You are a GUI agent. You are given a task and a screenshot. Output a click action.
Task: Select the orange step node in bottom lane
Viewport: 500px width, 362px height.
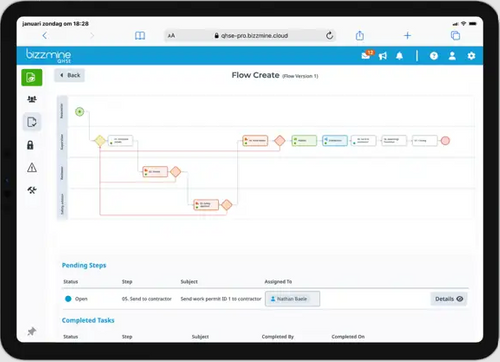(x=206, y=205)
